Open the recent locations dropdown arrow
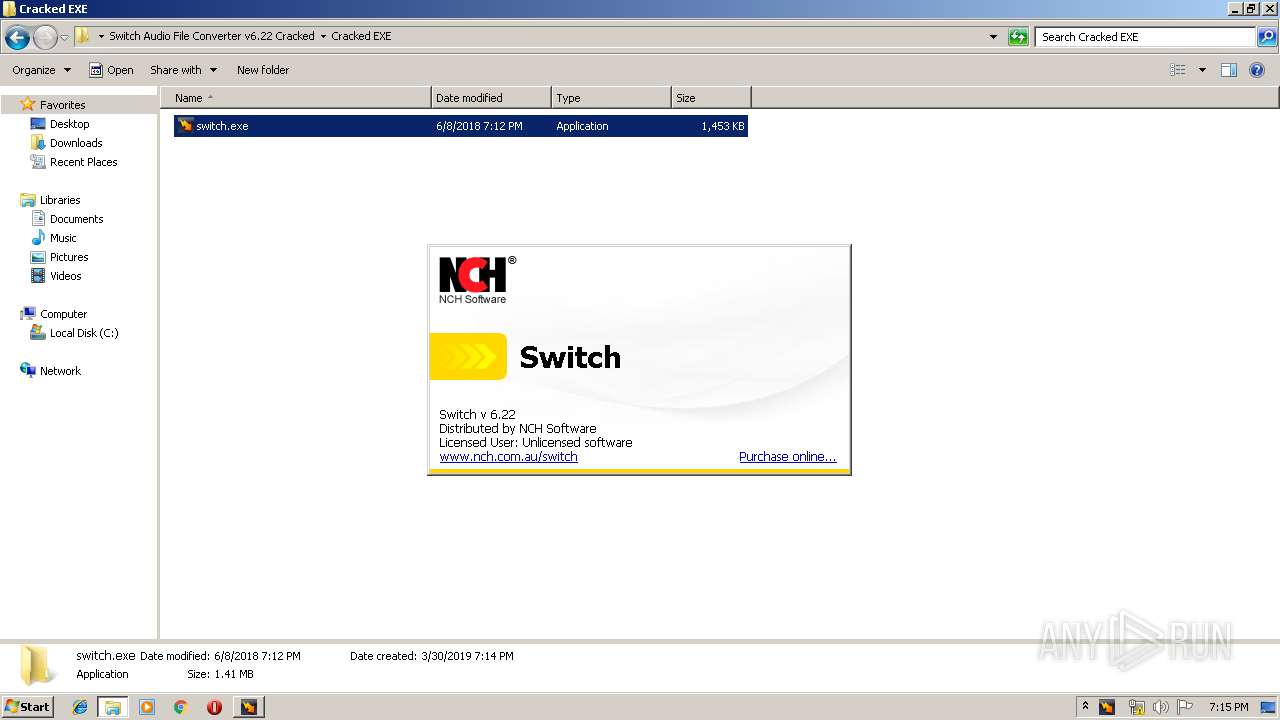This screenshot has height=720, width=1280. click(64, 37)
